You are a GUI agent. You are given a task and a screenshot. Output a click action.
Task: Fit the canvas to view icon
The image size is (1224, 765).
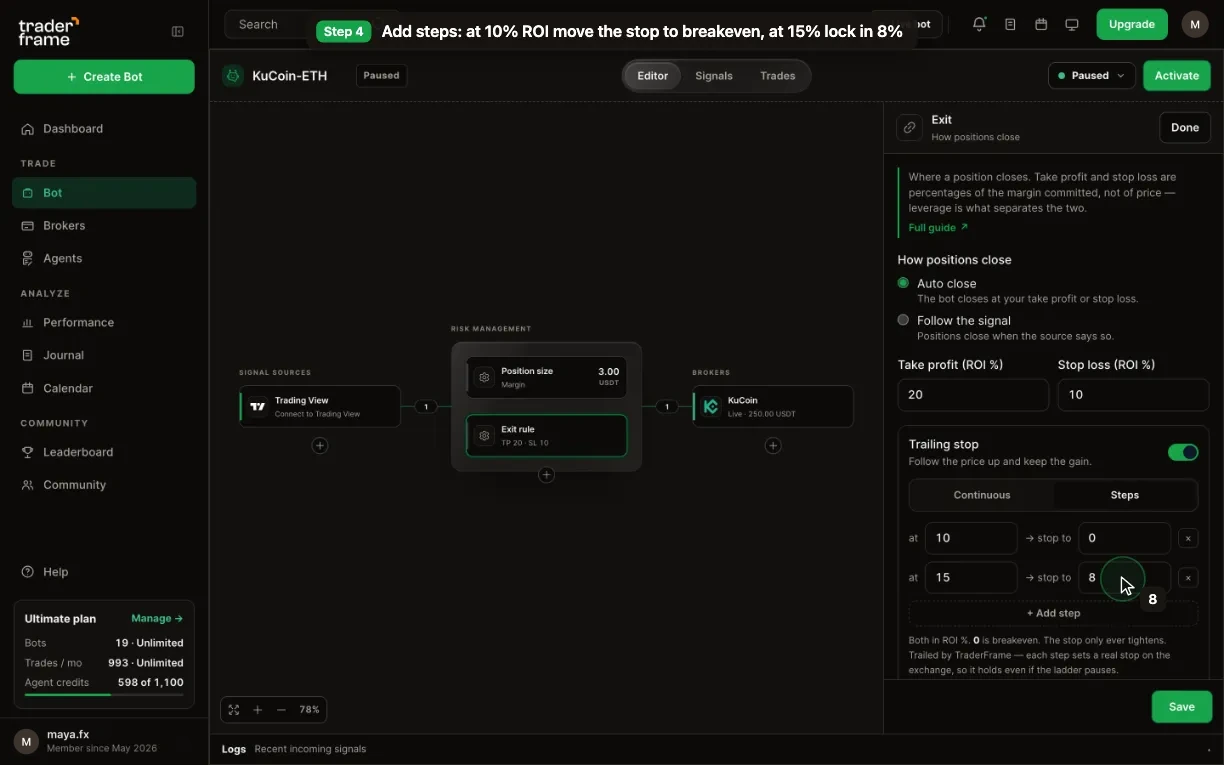point(234,710)
